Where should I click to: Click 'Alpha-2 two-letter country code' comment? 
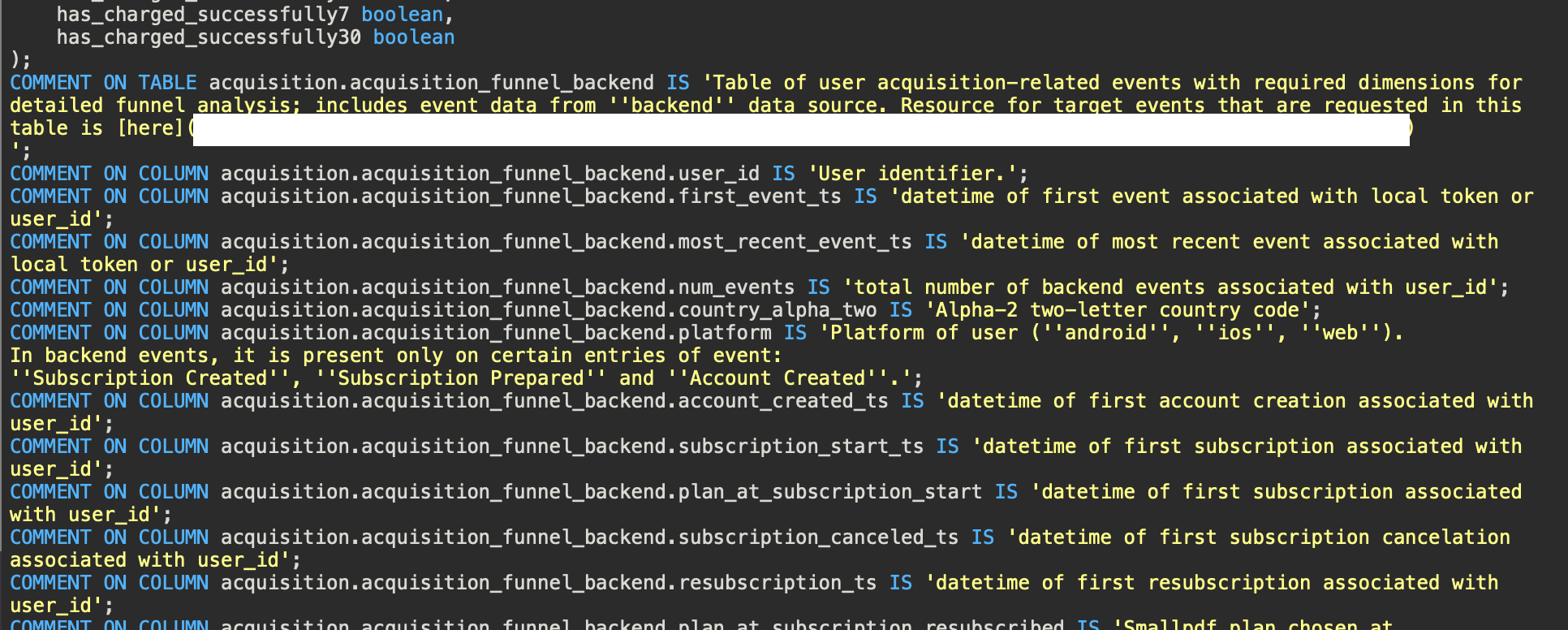pos(1118,310)
